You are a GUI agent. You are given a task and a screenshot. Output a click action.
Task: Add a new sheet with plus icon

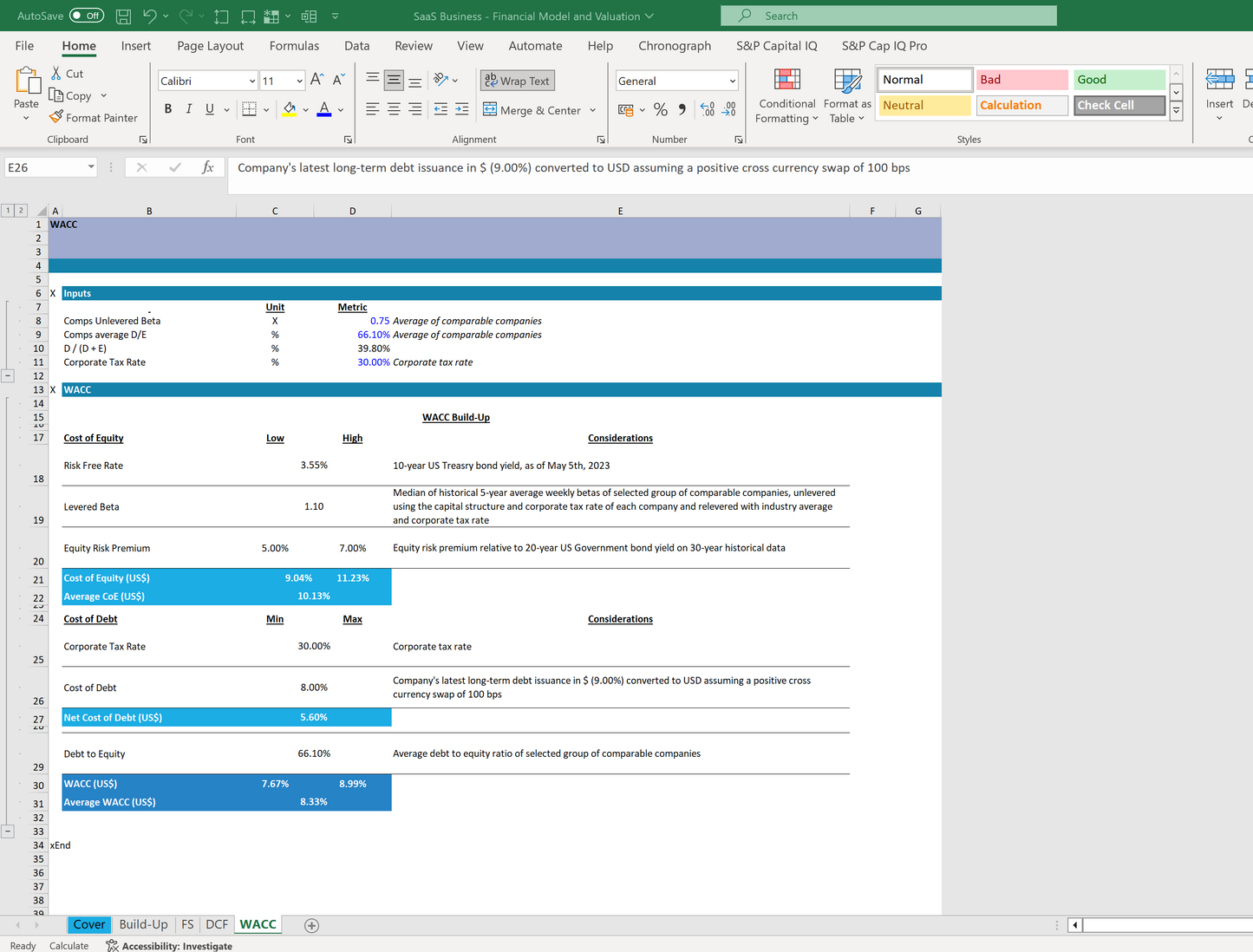pos(312,925)
